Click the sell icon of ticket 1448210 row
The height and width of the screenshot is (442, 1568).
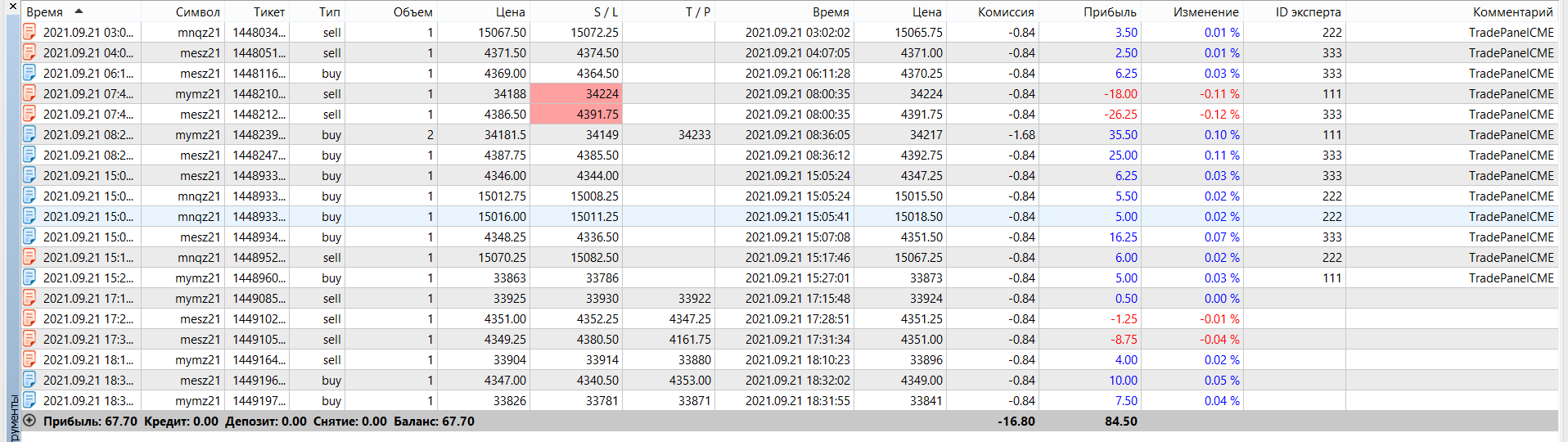(29, 93)
